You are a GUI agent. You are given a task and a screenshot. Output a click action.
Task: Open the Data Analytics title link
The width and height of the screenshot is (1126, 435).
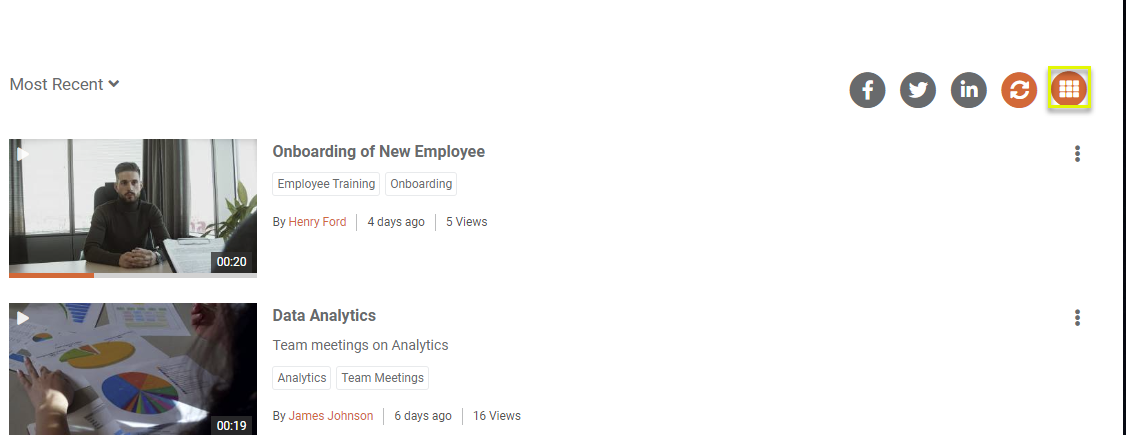tap(324, 316)
